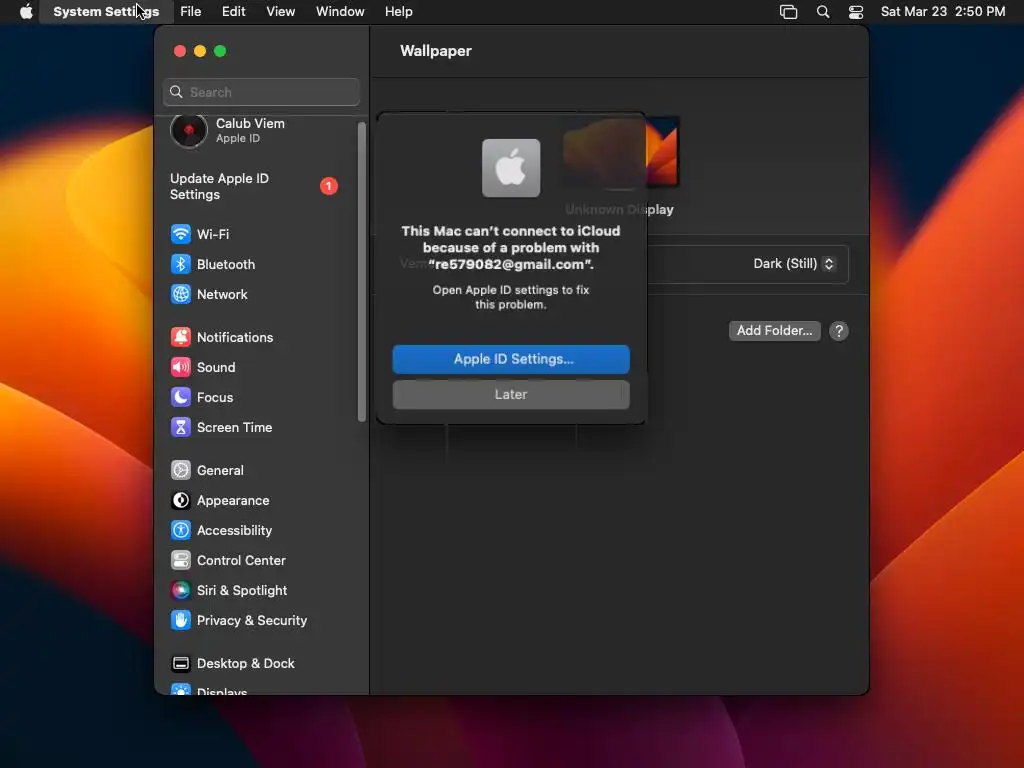Open the Dark (Still) appearance dropdown
Image resolution: width=1024 pixels, height=768 pixels.
point(793,264)
